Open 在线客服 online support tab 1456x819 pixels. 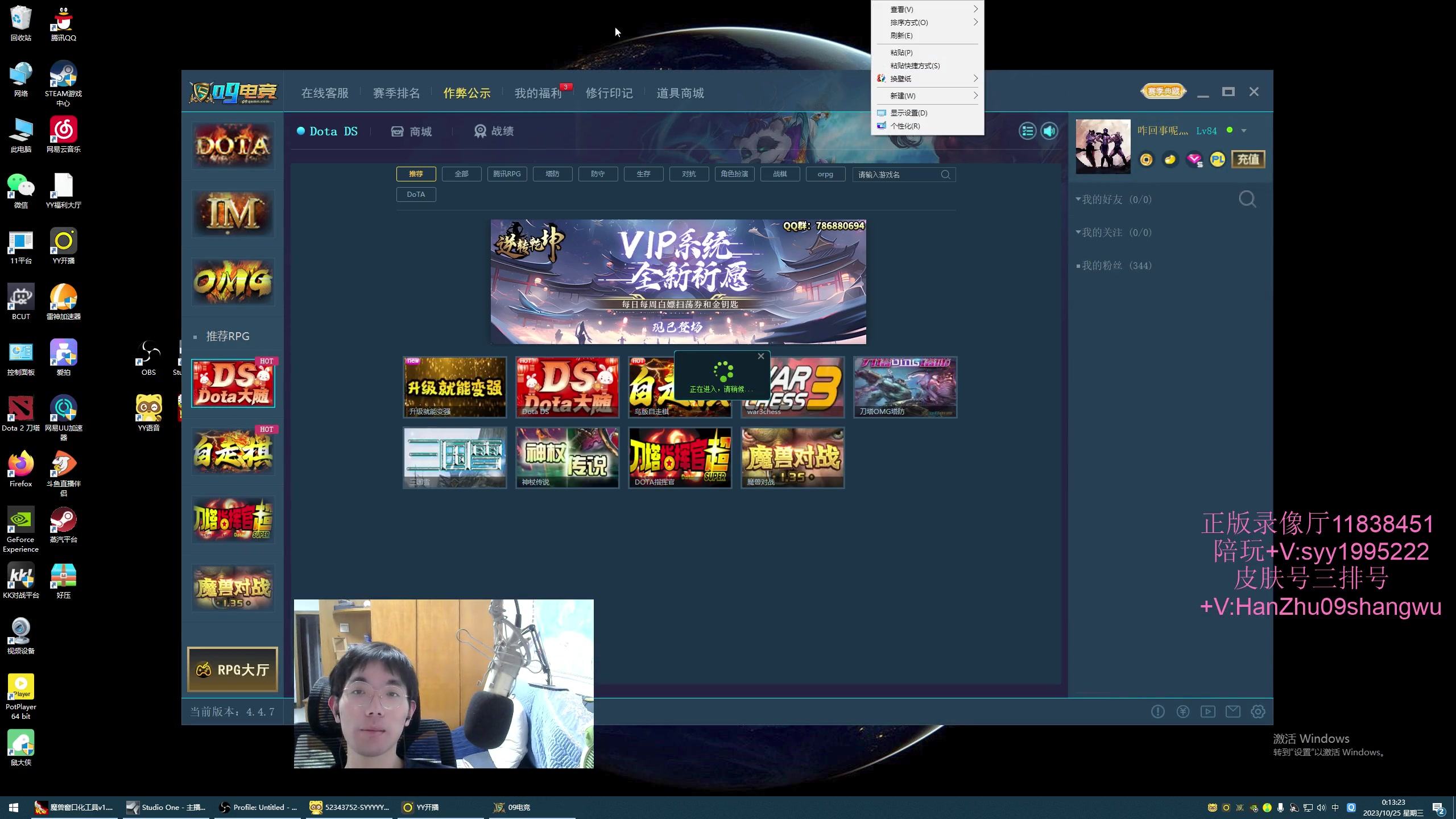pos(325,93)
